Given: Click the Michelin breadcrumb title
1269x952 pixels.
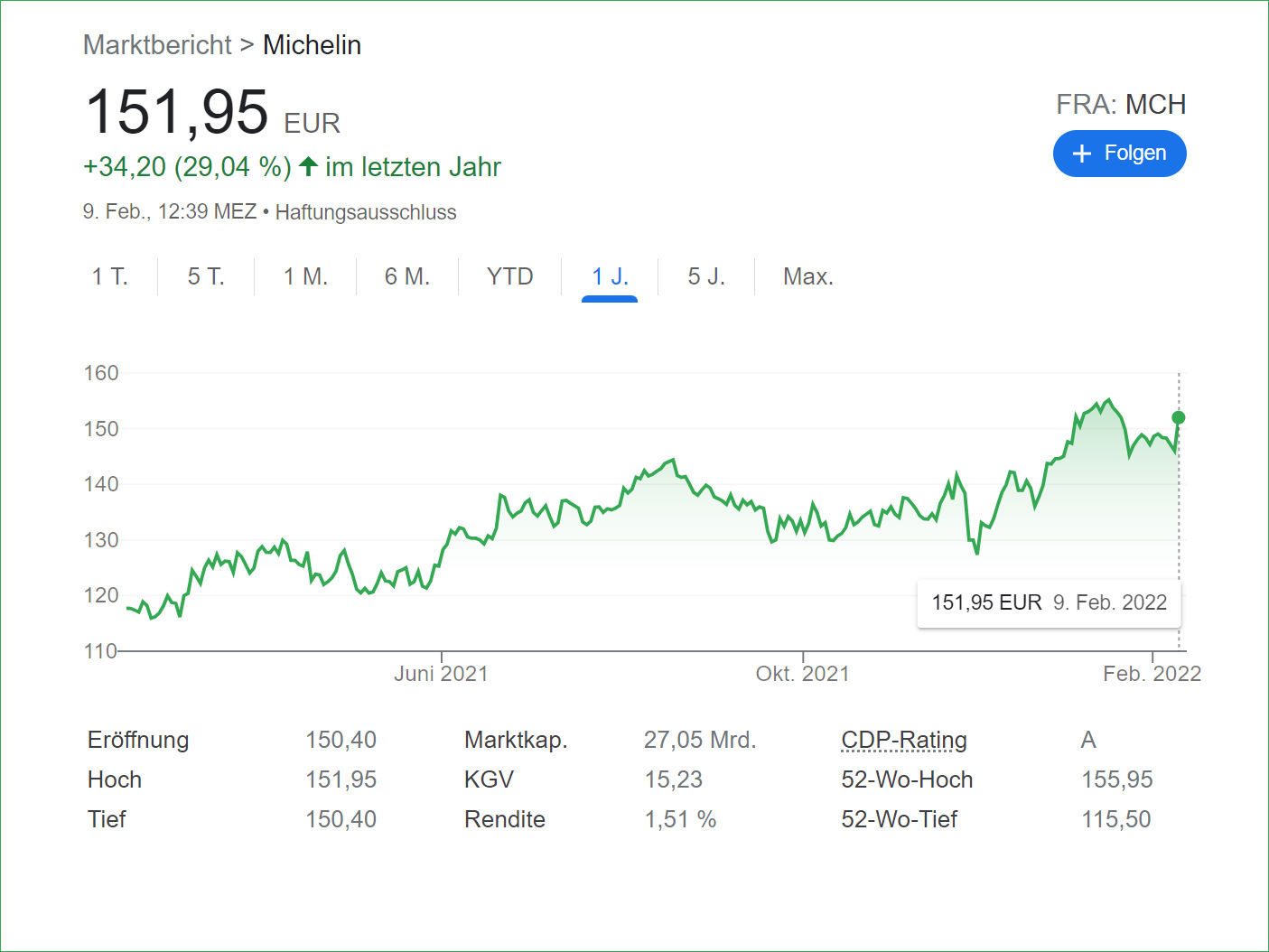Looking at the screenshot, I should (312, 45).
